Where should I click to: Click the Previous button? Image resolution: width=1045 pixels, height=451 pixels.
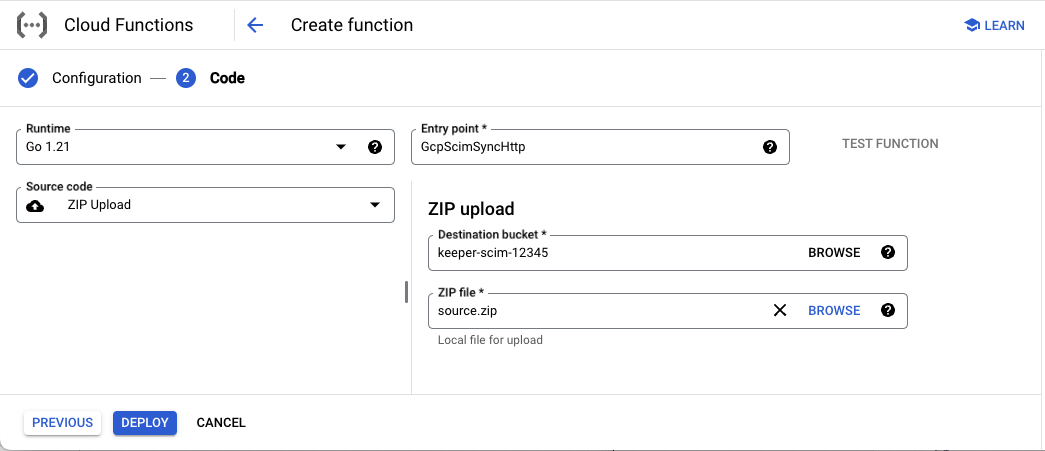pos(62,423)
